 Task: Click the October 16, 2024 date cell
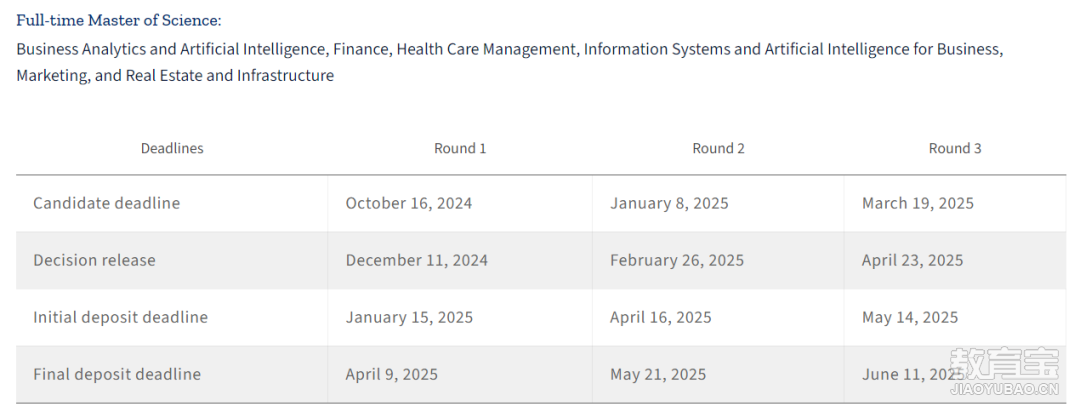coord(409,203)
